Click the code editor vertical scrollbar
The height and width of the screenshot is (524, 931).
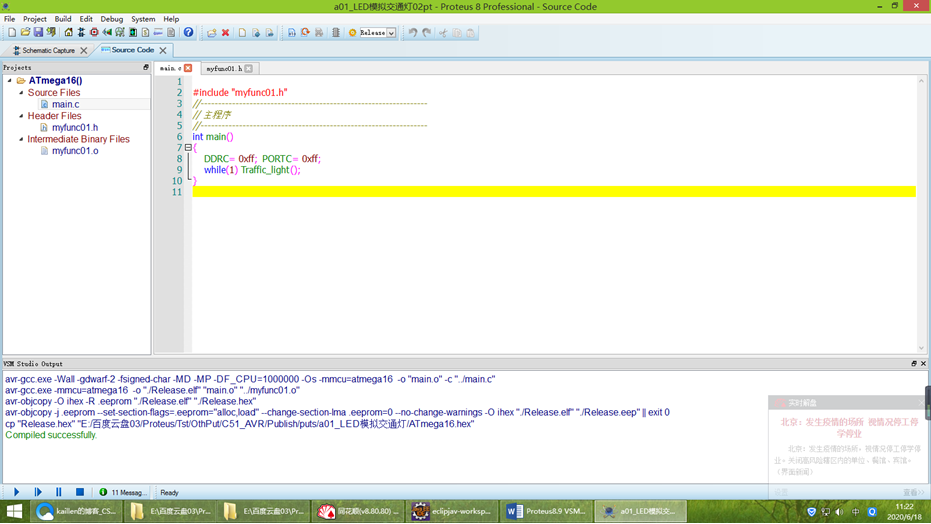922,214
